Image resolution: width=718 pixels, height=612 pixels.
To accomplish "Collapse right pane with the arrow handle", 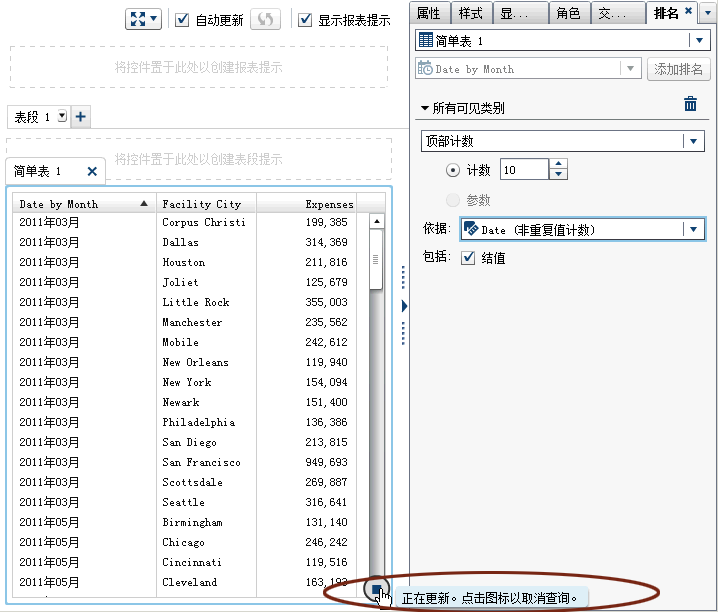I will [404, 305].
